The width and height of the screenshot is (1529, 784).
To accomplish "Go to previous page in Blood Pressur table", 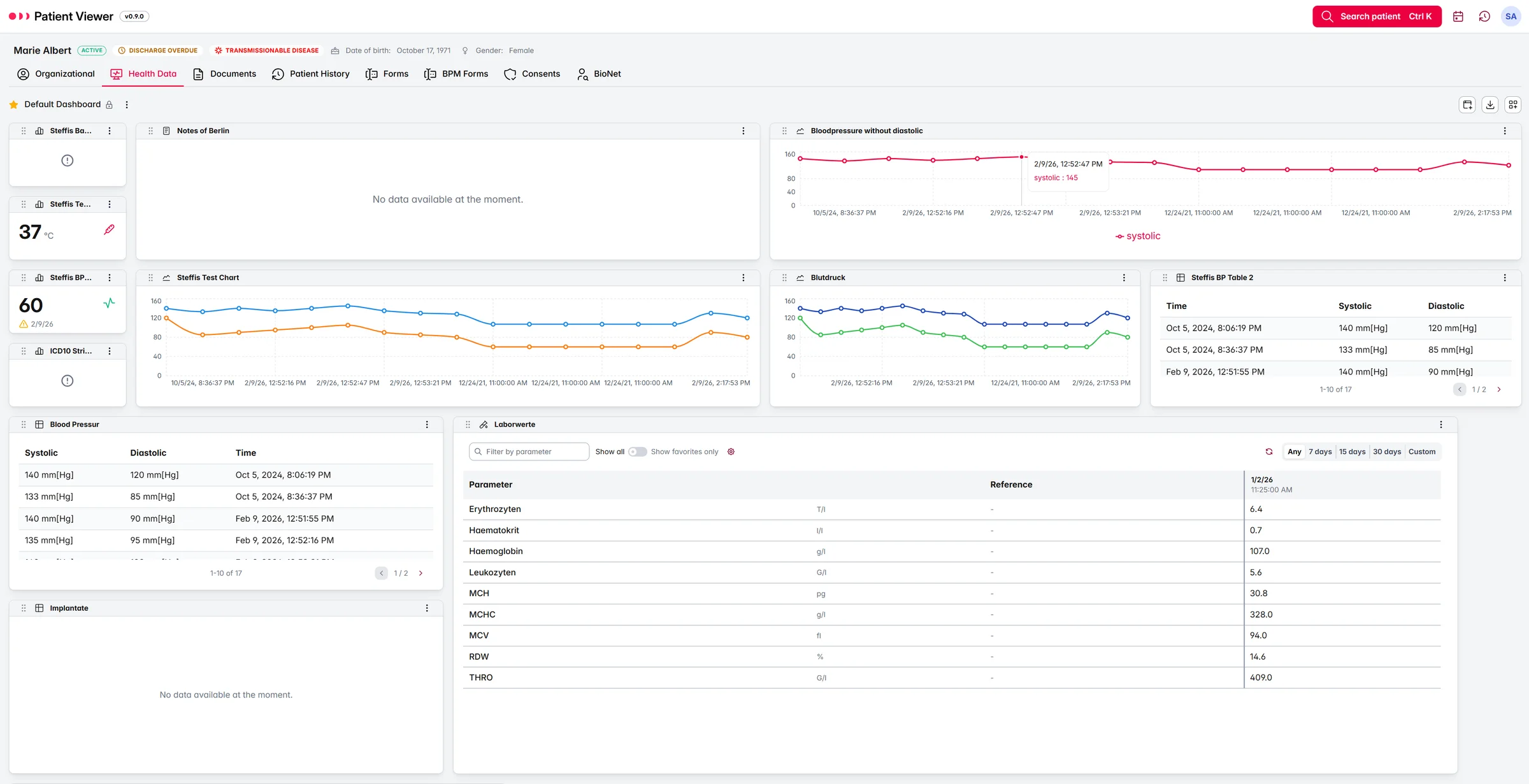I will click(382, 573).
